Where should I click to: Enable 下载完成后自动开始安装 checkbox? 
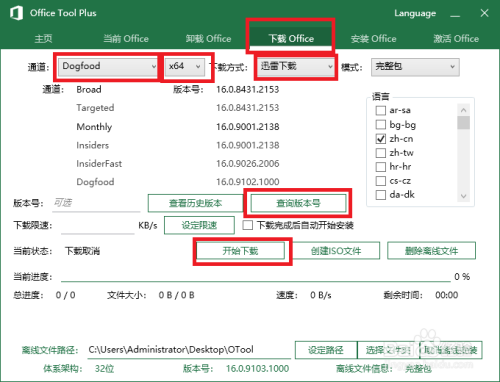click(247, 225)
